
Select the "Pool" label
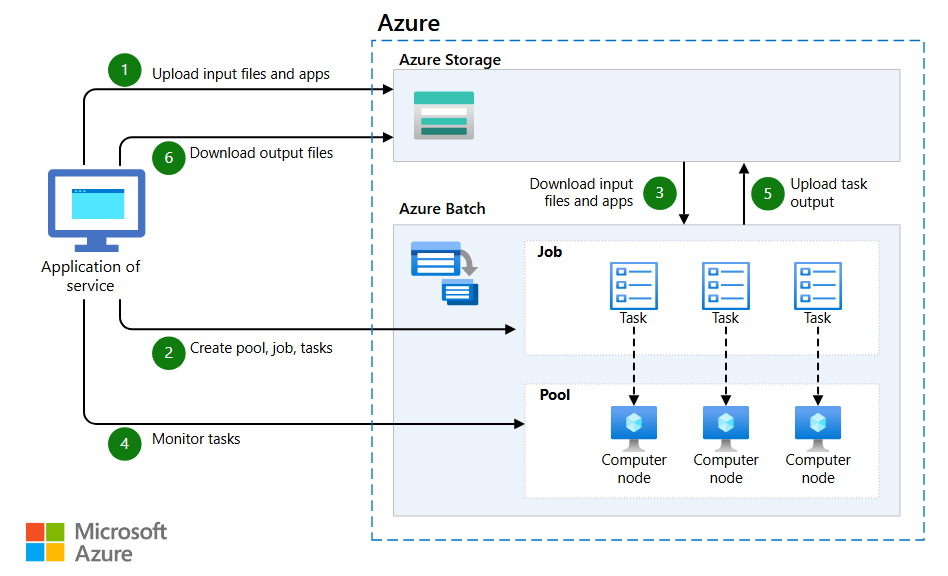(554, 395)
